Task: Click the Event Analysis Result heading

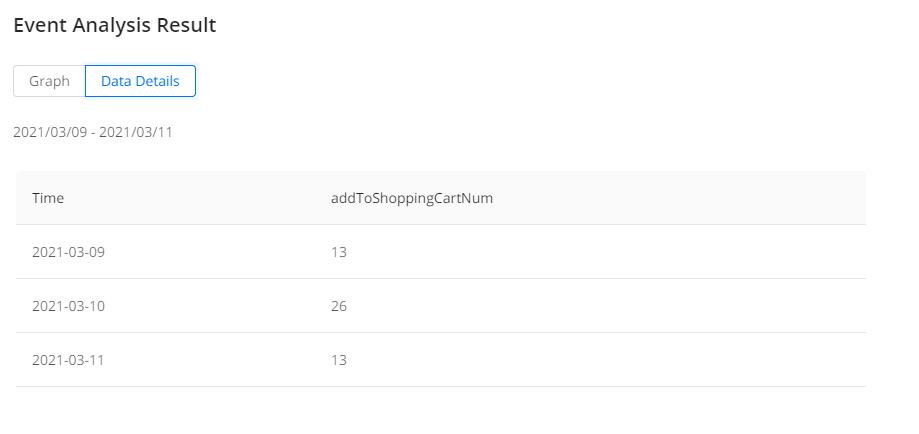Action: [x=115, y=25]
